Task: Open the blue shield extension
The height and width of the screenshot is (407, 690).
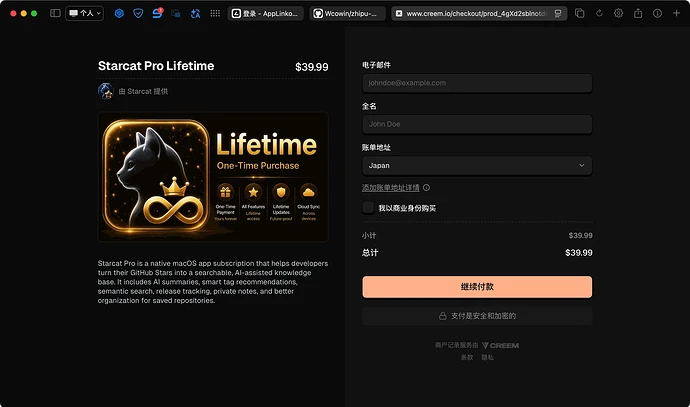Action: (x=138, y=13)
